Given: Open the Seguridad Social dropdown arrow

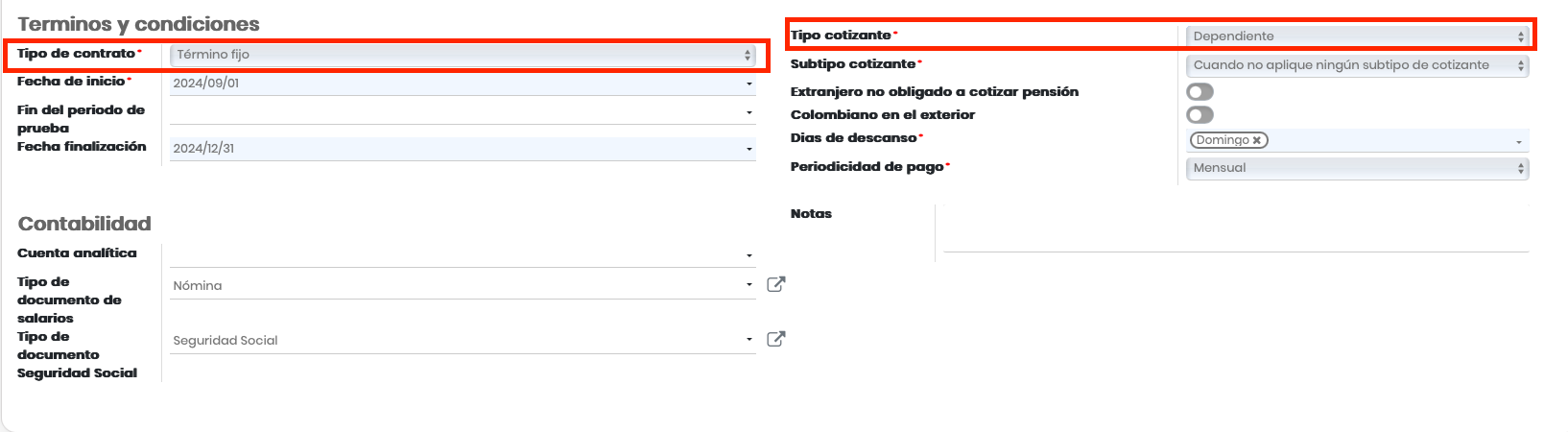Looking at the screenshot, I should tap(749, 340).
